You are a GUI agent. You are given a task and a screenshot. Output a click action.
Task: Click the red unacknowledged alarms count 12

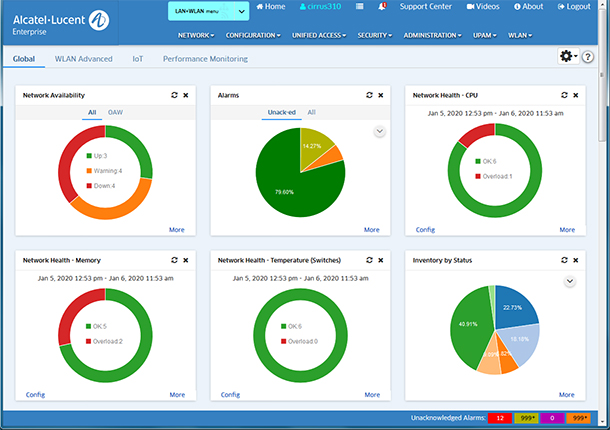pos(501,417)
